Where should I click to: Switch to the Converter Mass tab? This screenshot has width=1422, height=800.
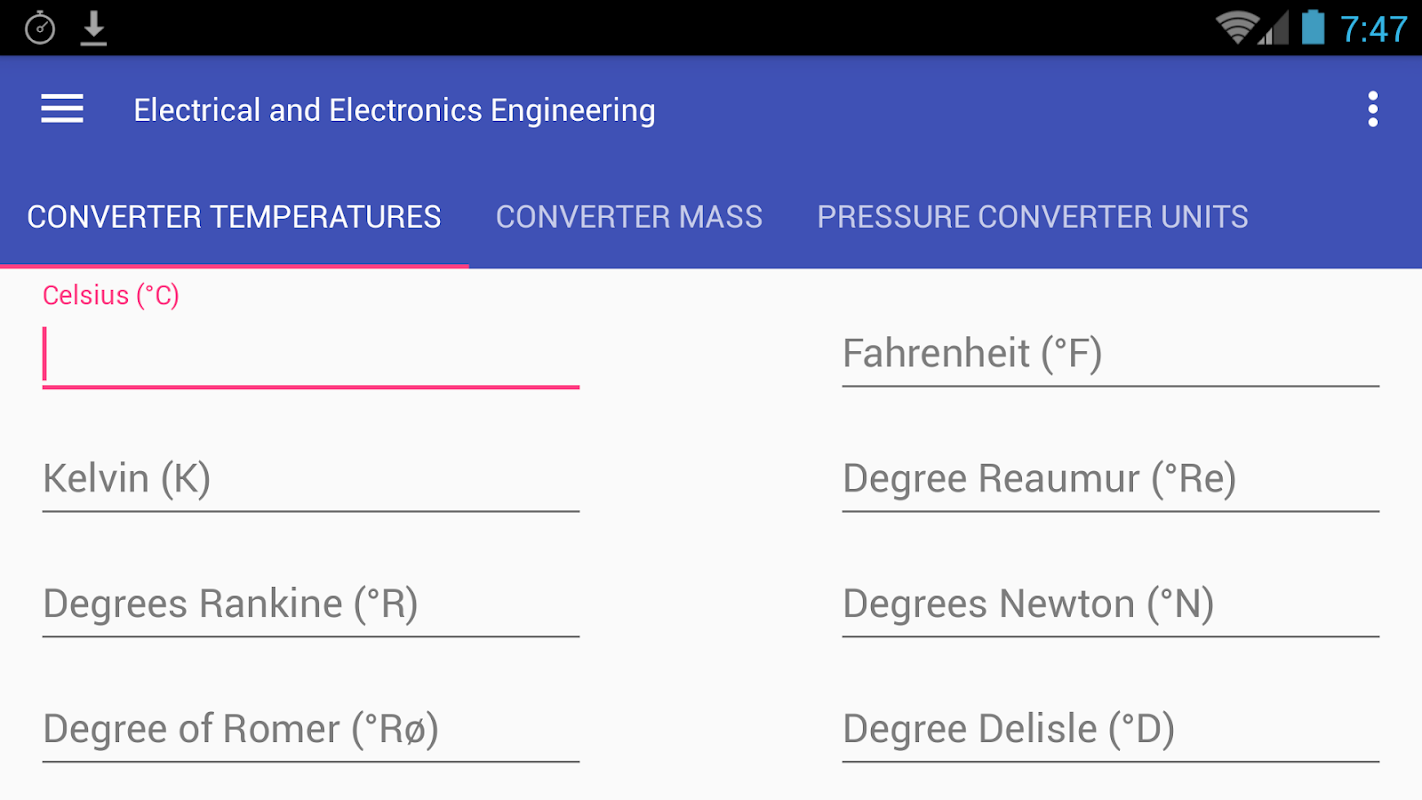pyautogui.click(x=629, y=217)
